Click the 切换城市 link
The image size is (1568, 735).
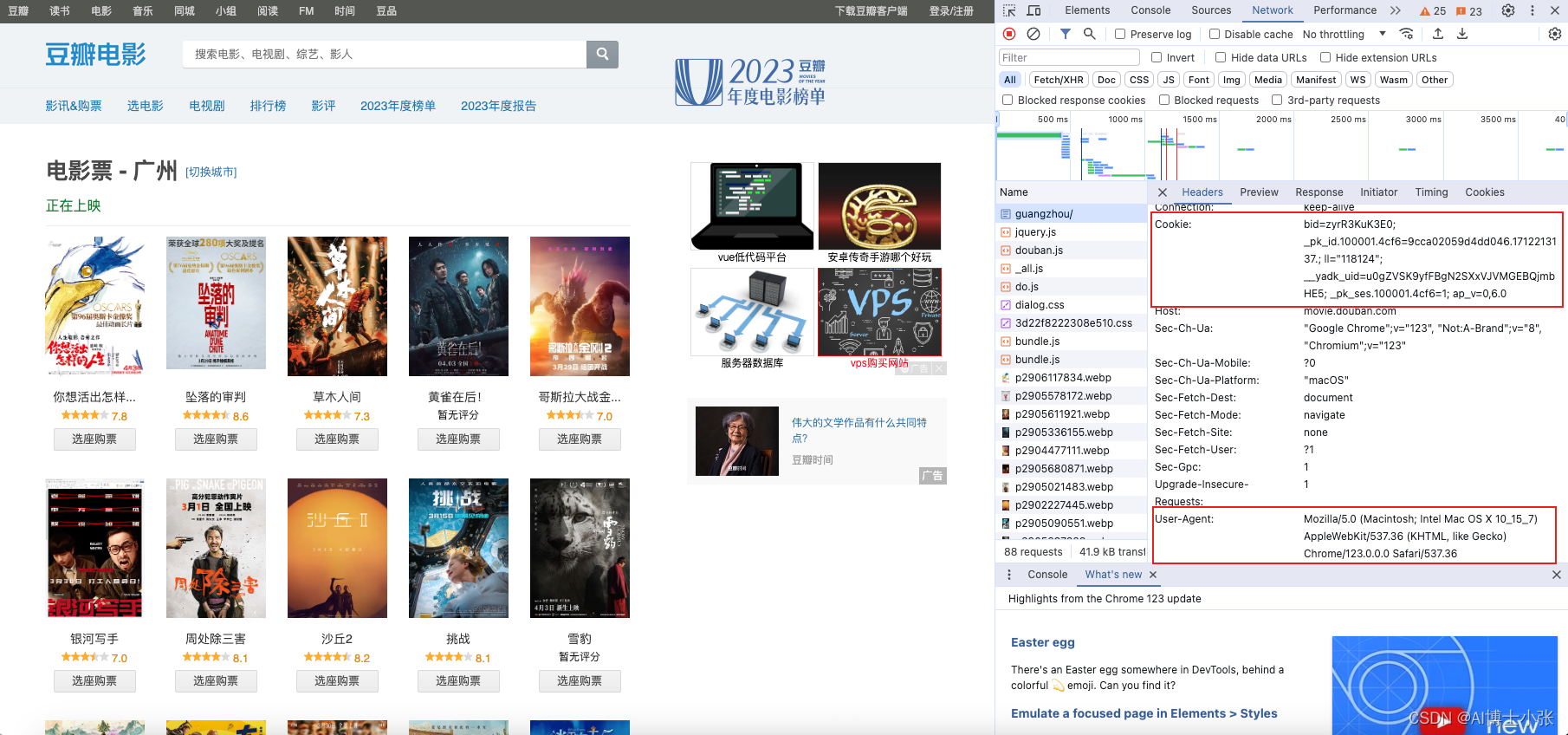[x=211, y=172]
